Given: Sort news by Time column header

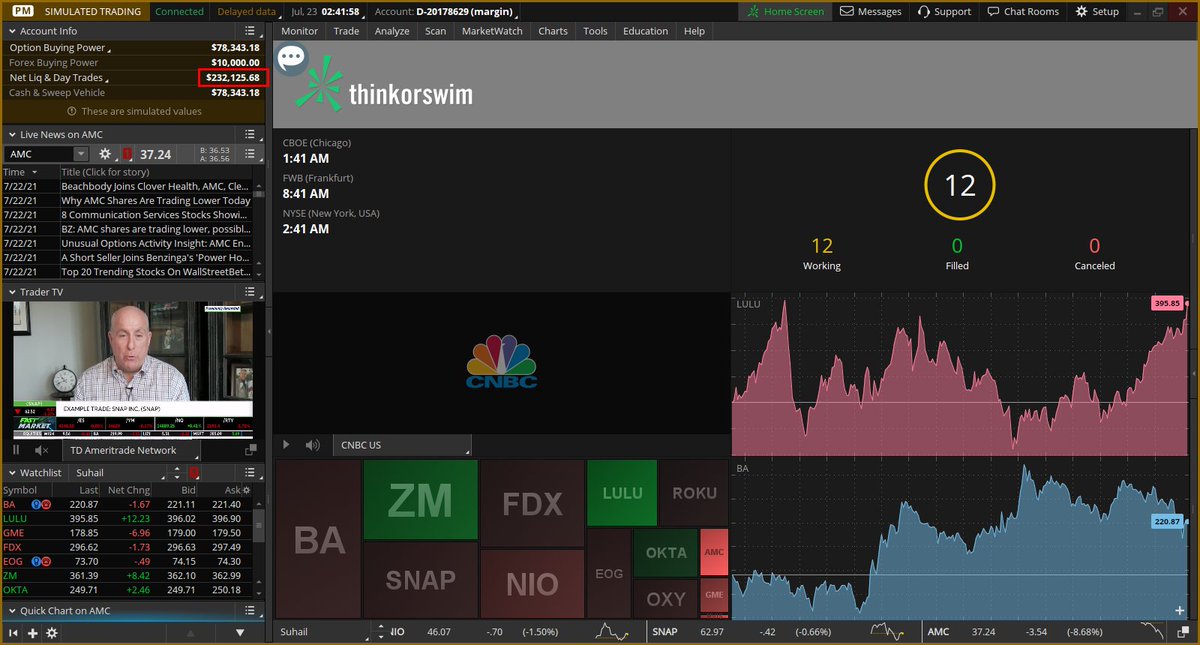Looking at the screenshot, I should click(30, 172).
